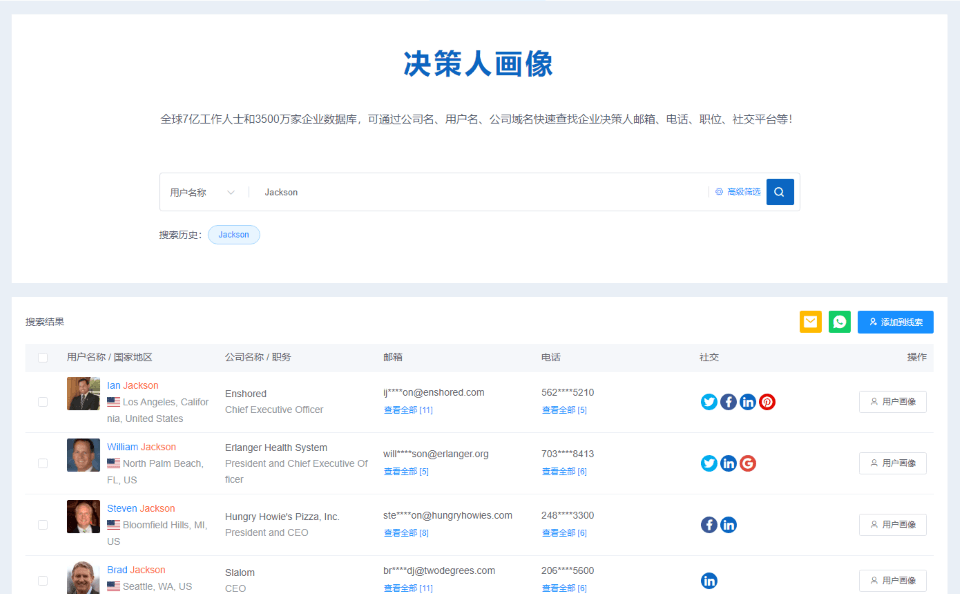
Task: Expand all emails for Ian Jackson
Action: coord(407,410)
